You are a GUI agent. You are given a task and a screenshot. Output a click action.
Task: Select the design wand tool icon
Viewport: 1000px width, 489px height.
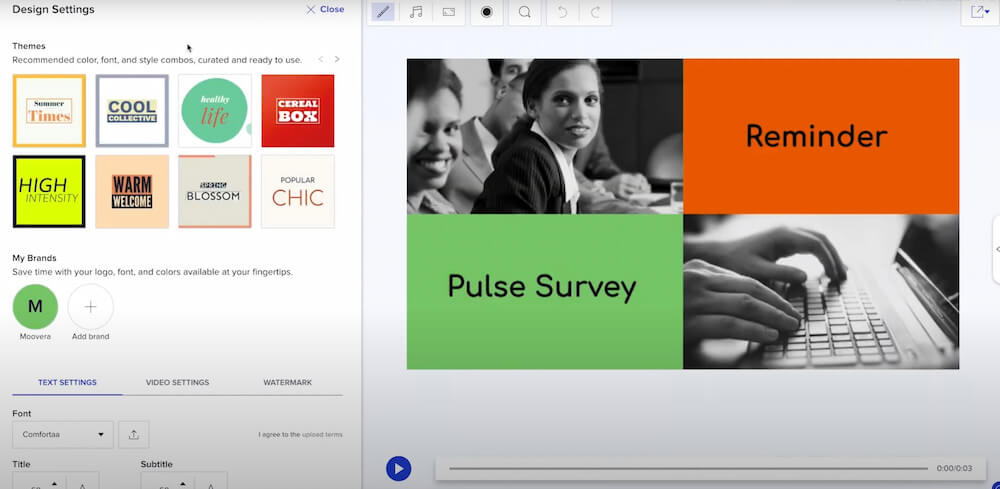[x=382, y=12]
